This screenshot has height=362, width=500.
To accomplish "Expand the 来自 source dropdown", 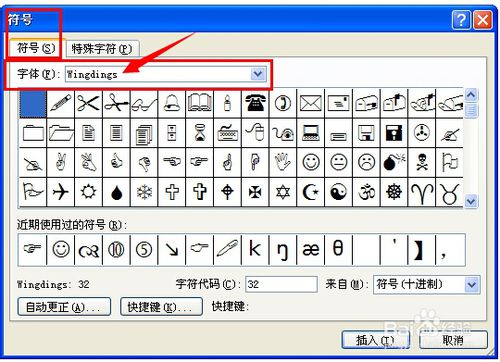I will pos(472,285).
